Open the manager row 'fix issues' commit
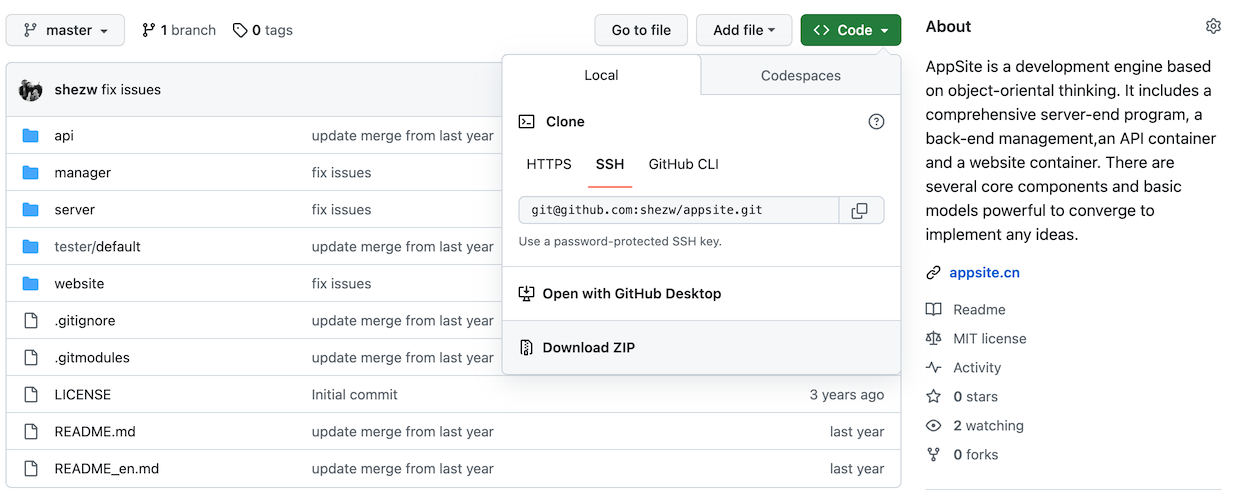Viewport: 1234px width, 495px height. tap(341, 173)
